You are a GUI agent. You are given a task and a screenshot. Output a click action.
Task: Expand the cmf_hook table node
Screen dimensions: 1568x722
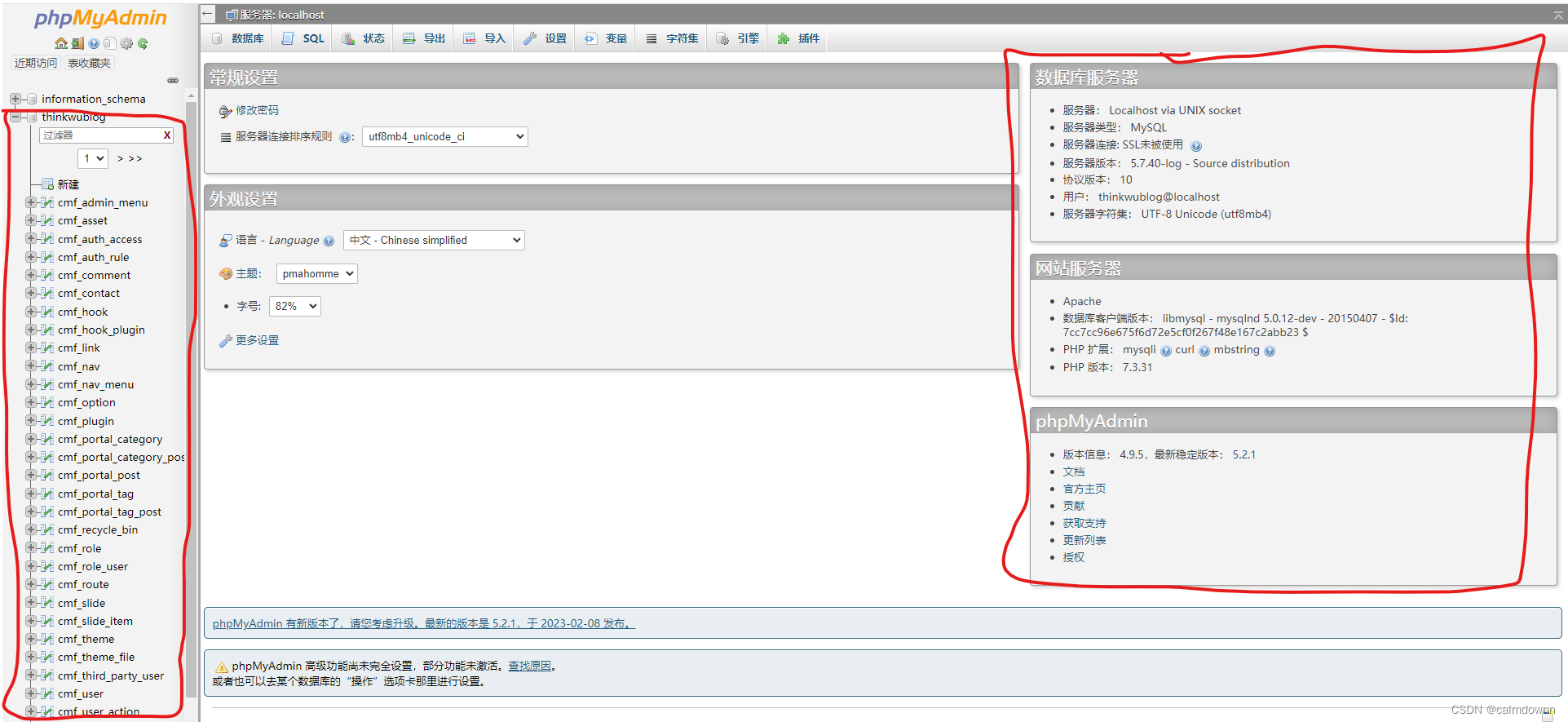(31, 312)
